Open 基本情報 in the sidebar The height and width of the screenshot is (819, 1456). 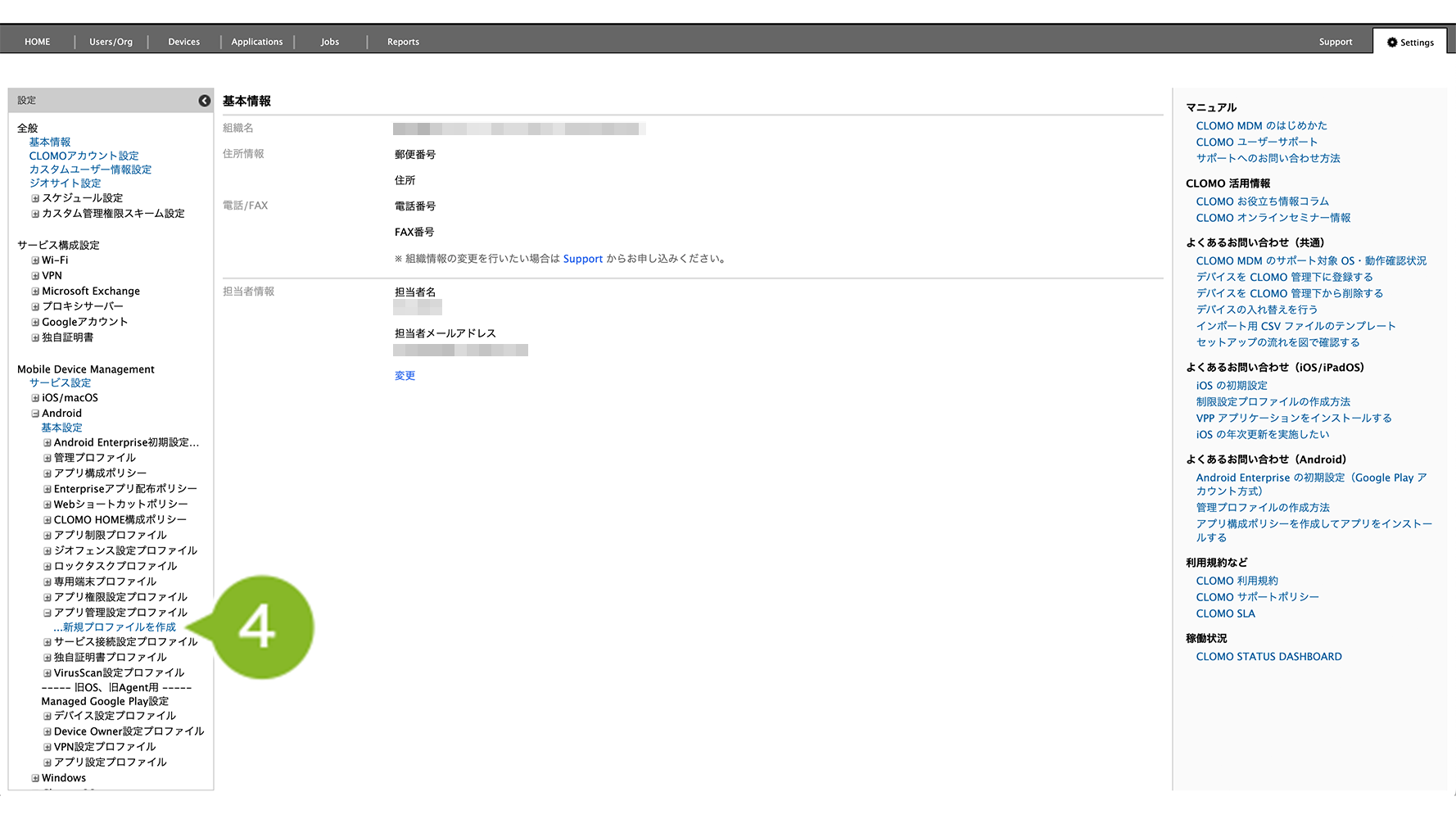[x=50, y=143]
